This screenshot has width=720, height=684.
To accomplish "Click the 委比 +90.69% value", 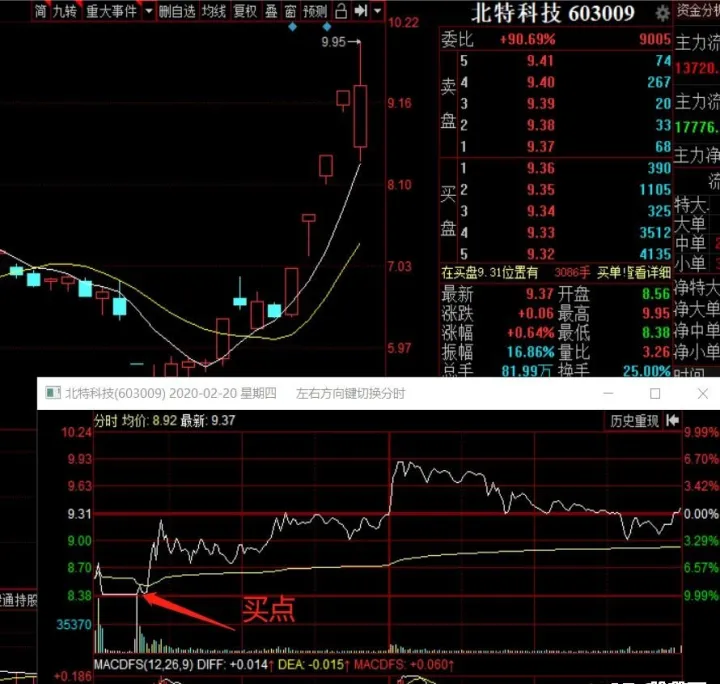I will point(528,39).
